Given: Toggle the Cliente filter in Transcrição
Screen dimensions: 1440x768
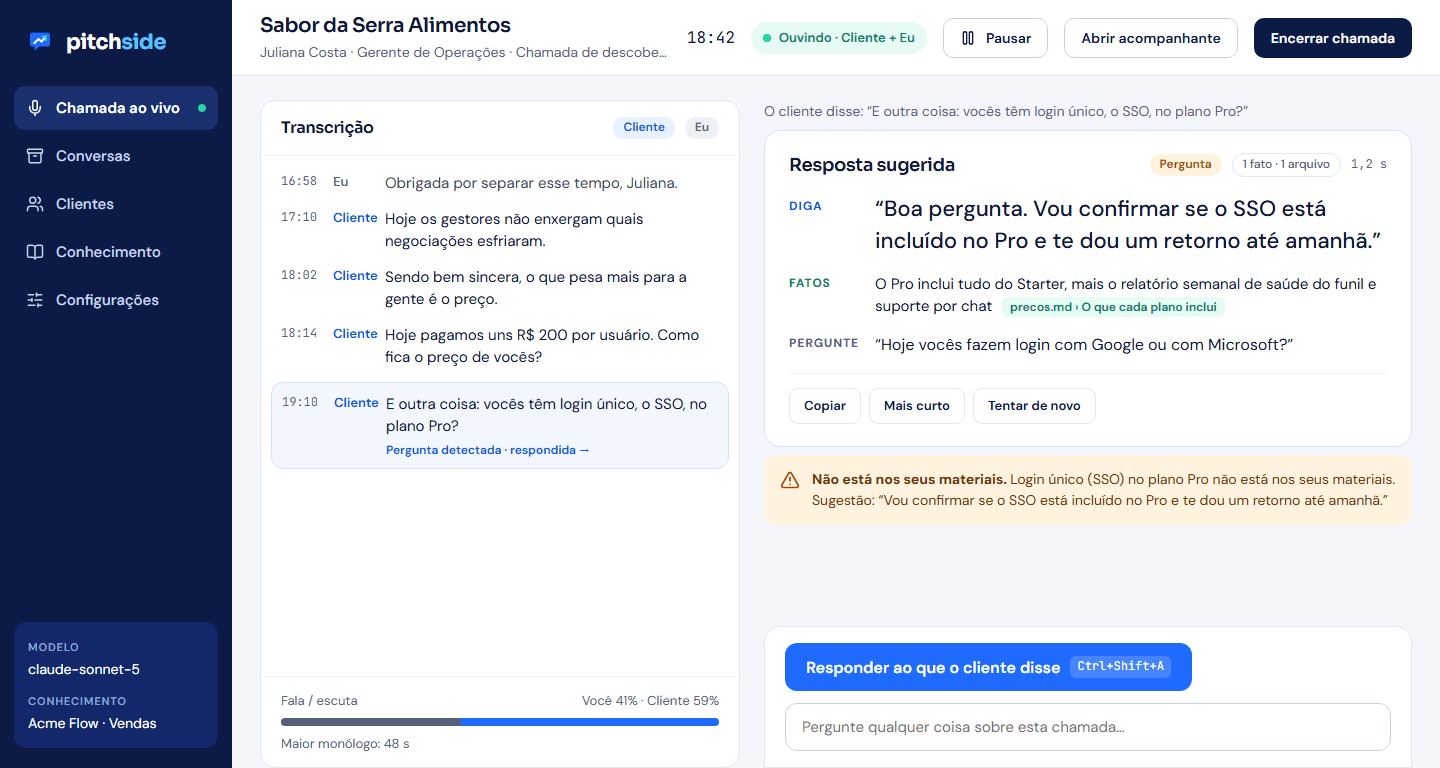Looking at the screenshot, I should [x=644, y=127].
